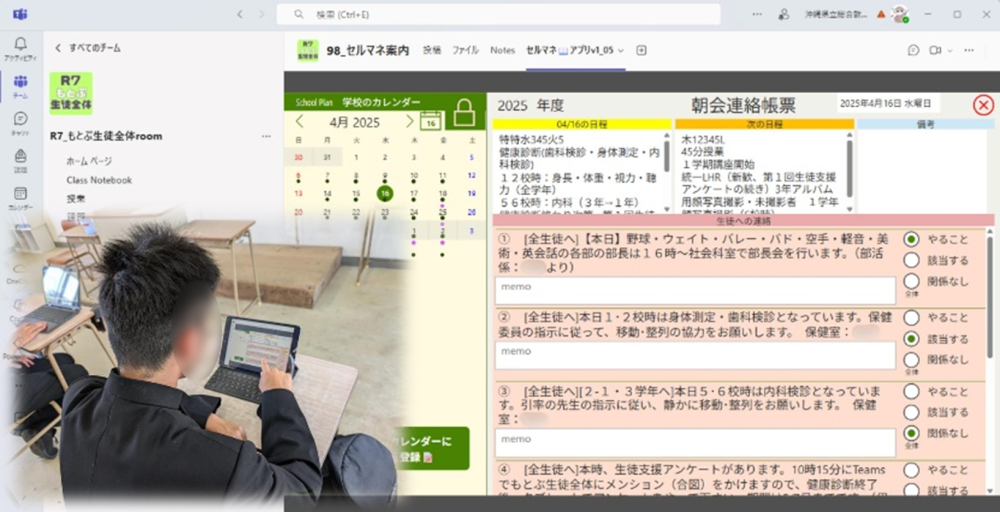Open the user profile avatar
The width and height of the screenshot is (1000, 512).
point(900,14)
